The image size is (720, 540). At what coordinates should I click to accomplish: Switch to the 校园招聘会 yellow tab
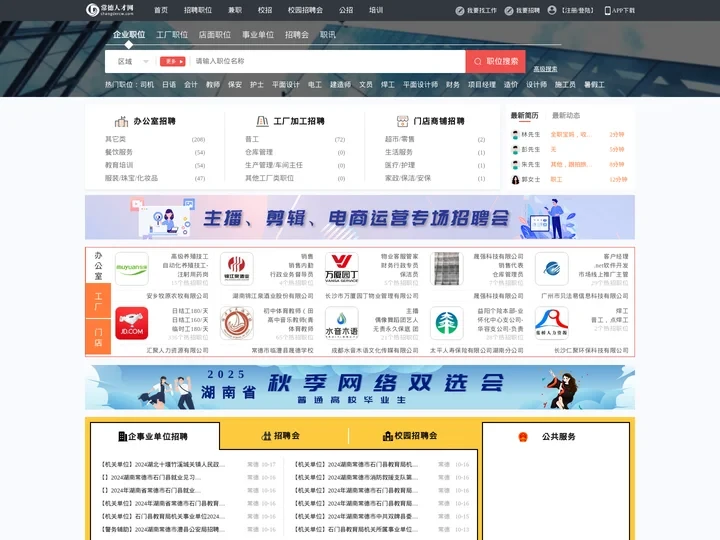411,436
